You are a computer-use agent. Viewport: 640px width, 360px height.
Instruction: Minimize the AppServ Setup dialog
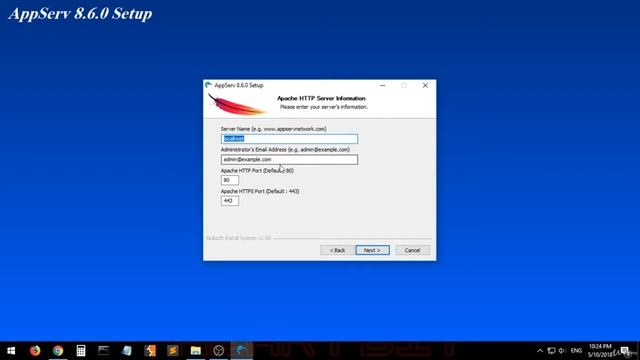pos(382,85)
